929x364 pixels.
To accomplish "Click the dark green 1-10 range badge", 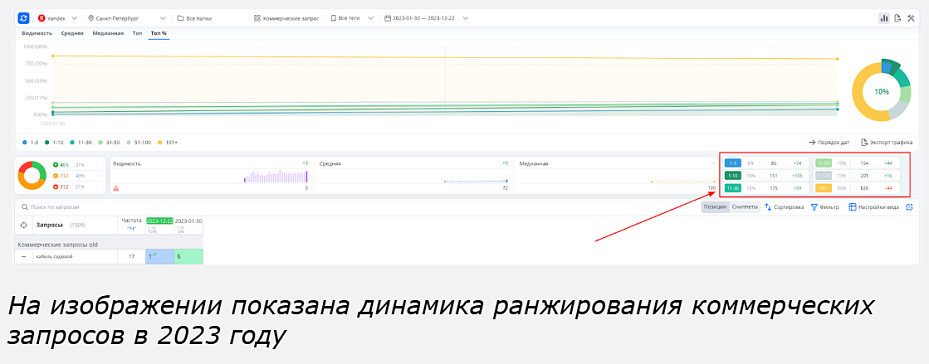I will (x=732, y=175).
